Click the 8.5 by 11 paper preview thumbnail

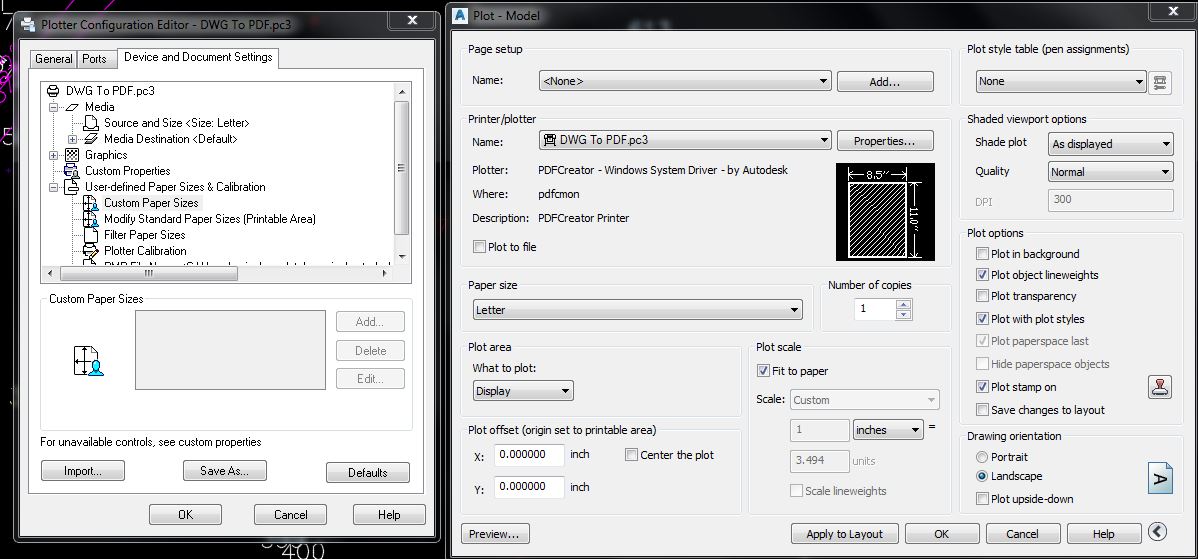886,212
